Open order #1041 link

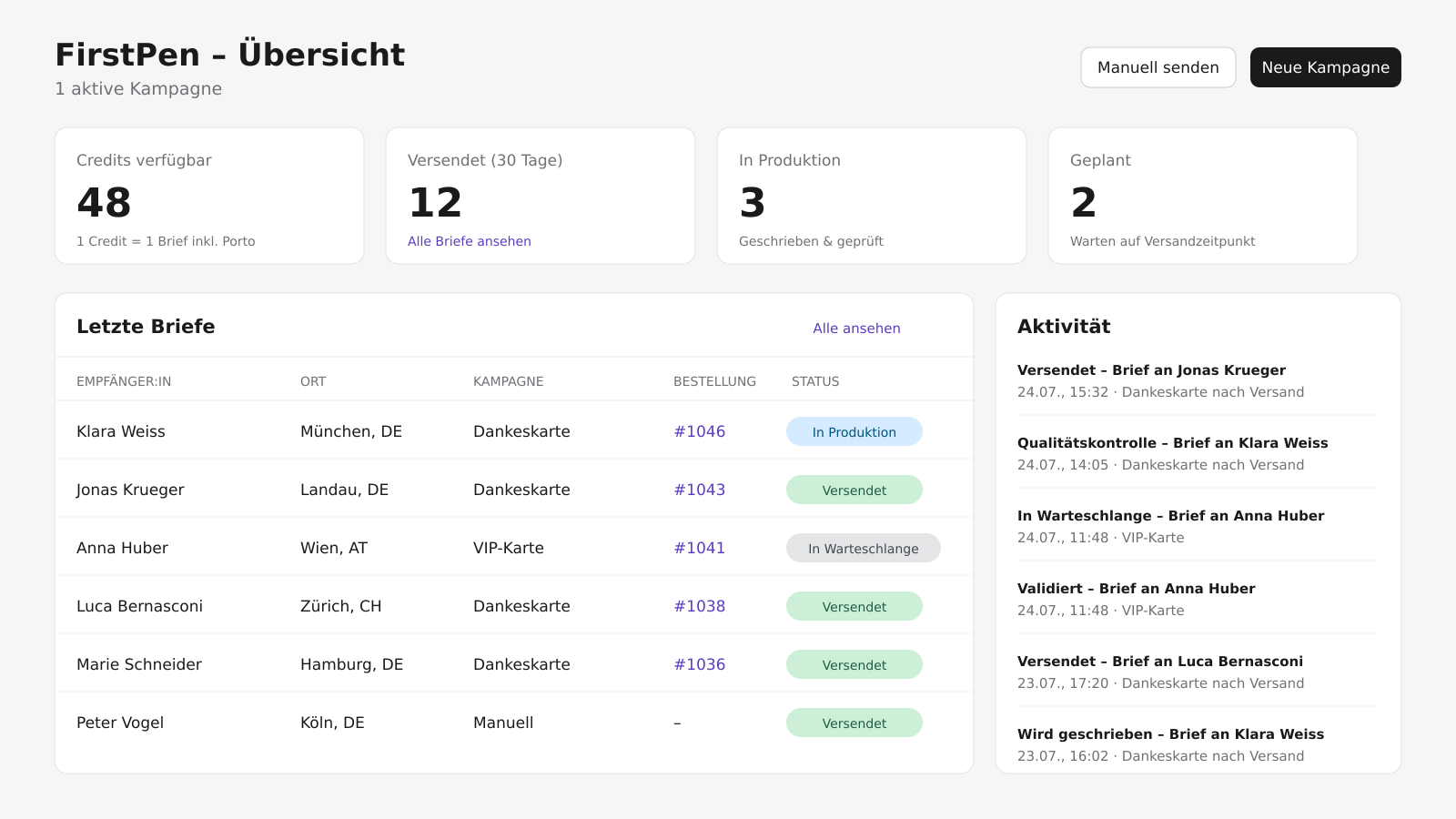point(699,548)
